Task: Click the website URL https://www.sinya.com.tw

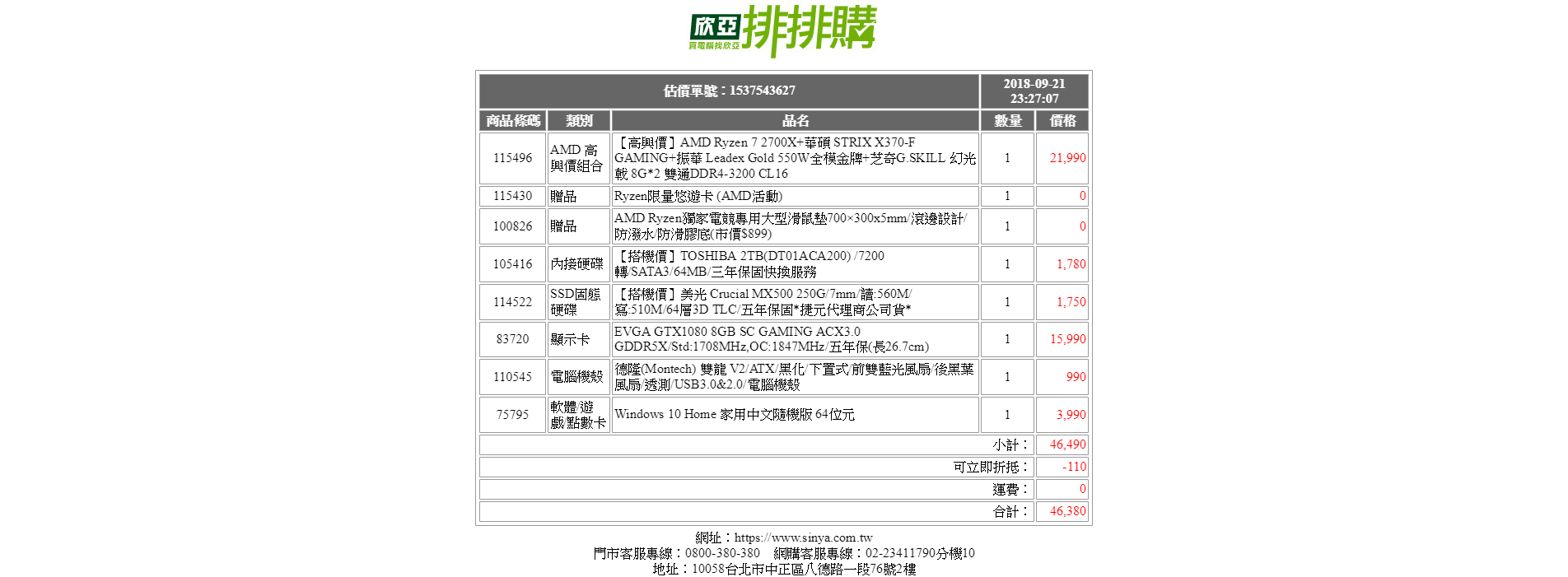Action: (803, 537)
